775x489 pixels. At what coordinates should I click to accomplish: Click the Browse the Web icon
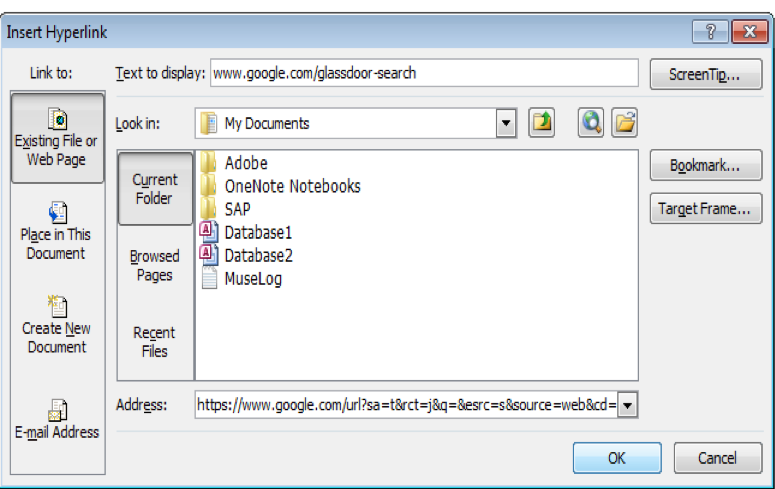591,123
